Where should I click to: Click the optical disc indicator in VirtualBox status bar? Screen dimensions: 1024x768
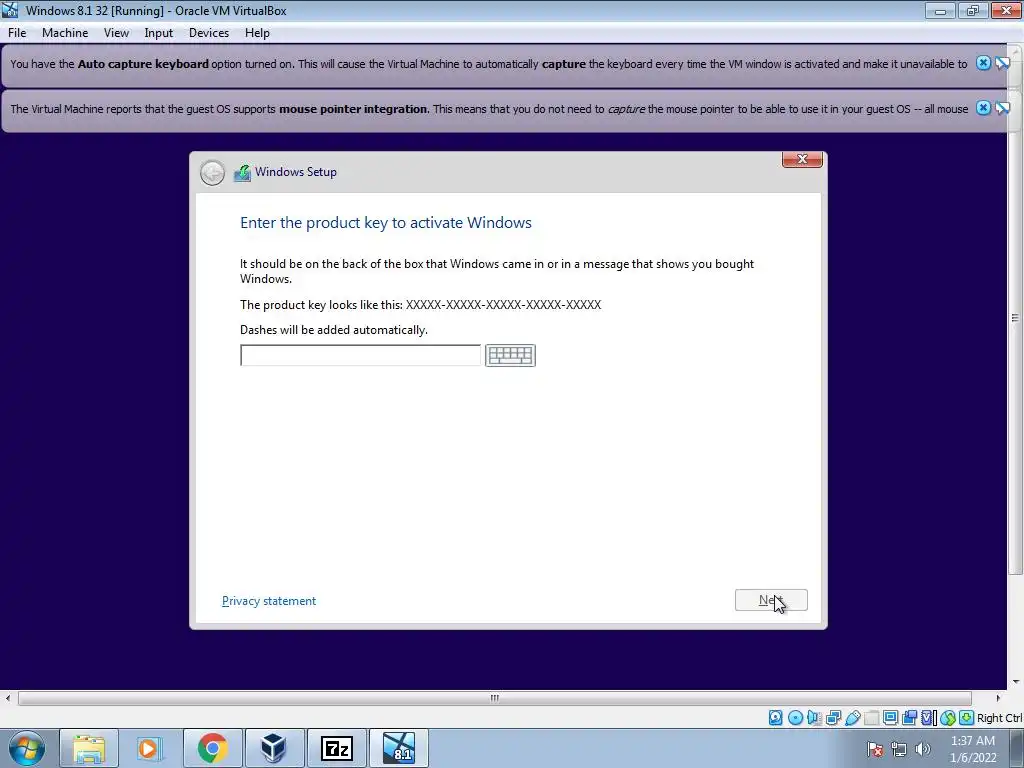[795, 718]
